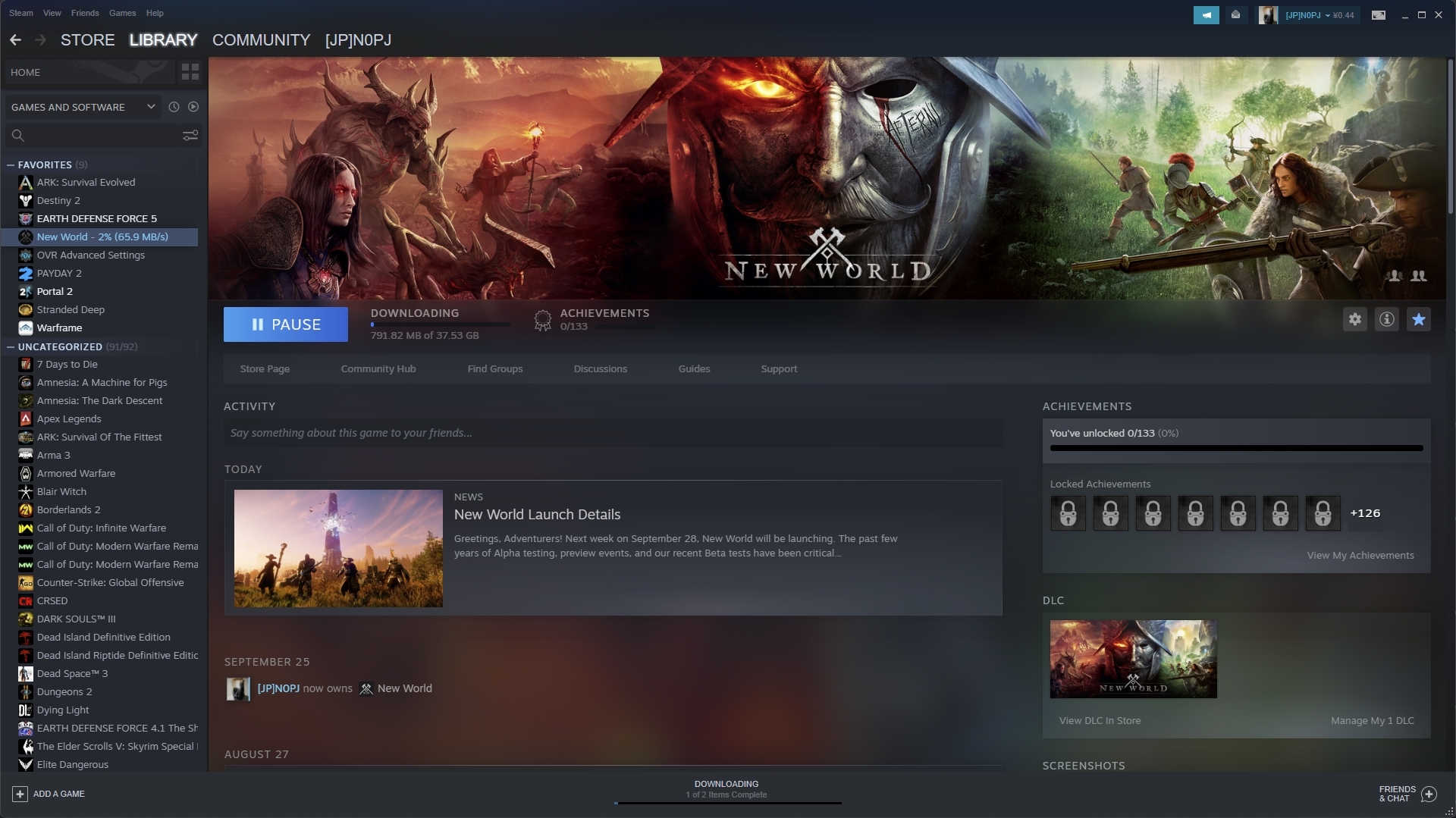Click the forward navigation arrow
Screen dimensions: 1456x818
coord(40,40)
